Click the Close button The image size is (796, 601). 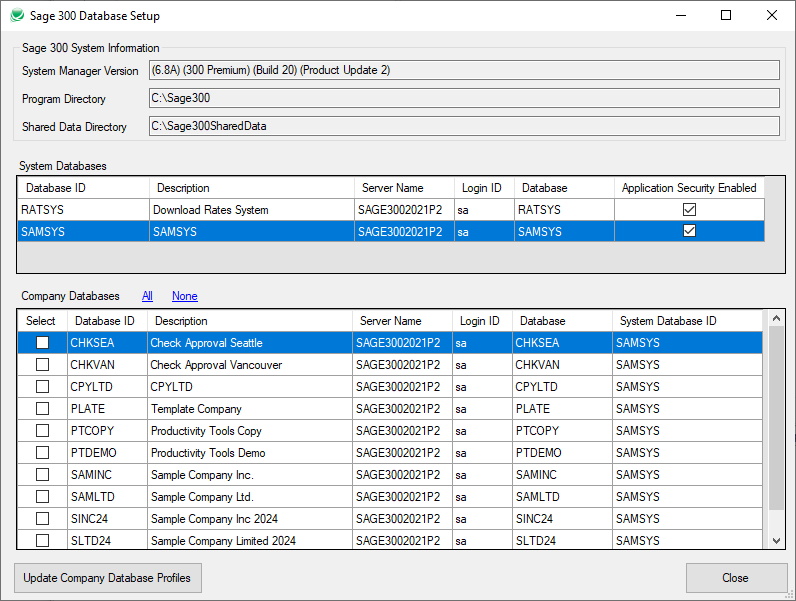(736, 578)
